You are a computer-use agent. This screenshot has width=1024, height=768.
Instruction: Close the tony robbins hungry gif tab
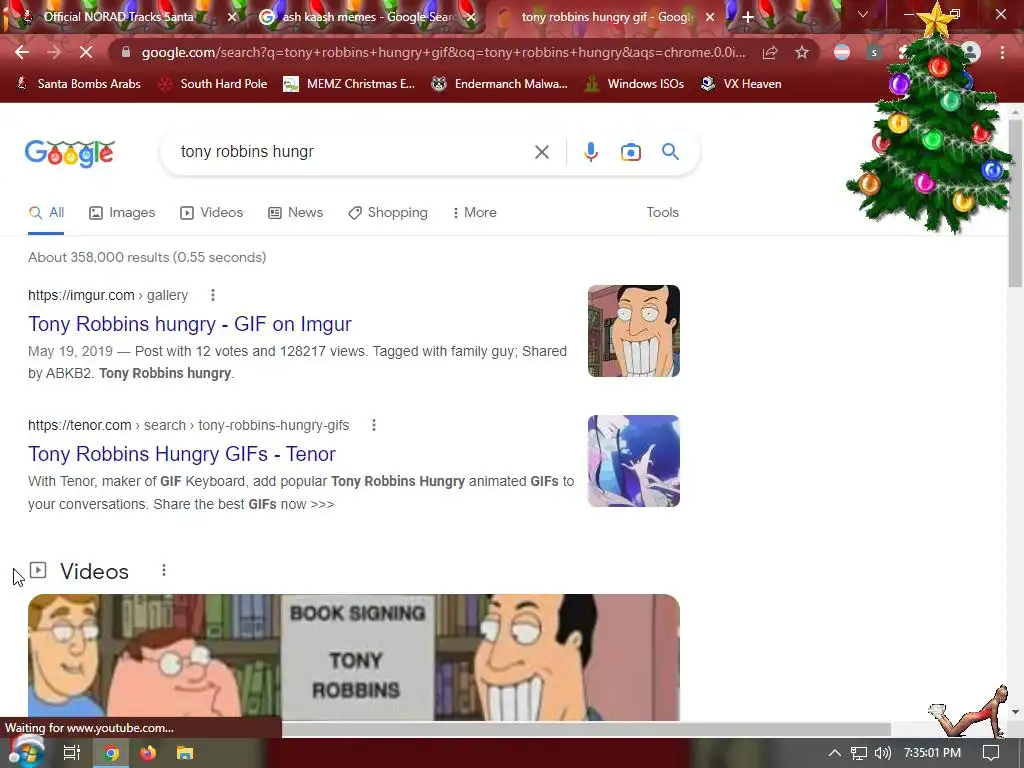710,17
